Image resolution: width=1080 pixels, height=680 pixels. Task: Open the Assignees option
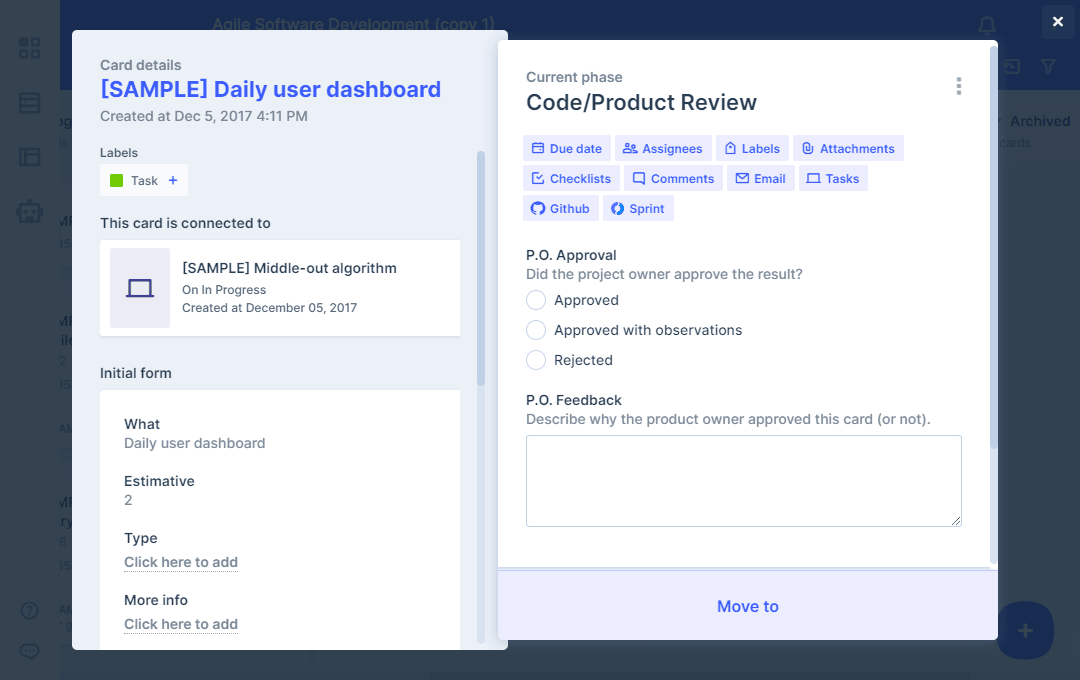(x=663, y=149)
